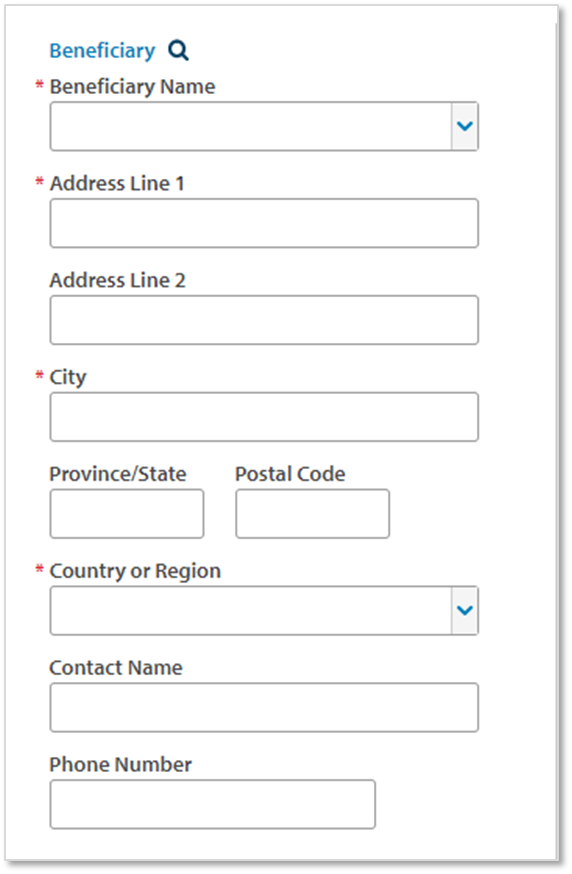Expand the Beneficiary Name dropdown arrow

point(464,127)
